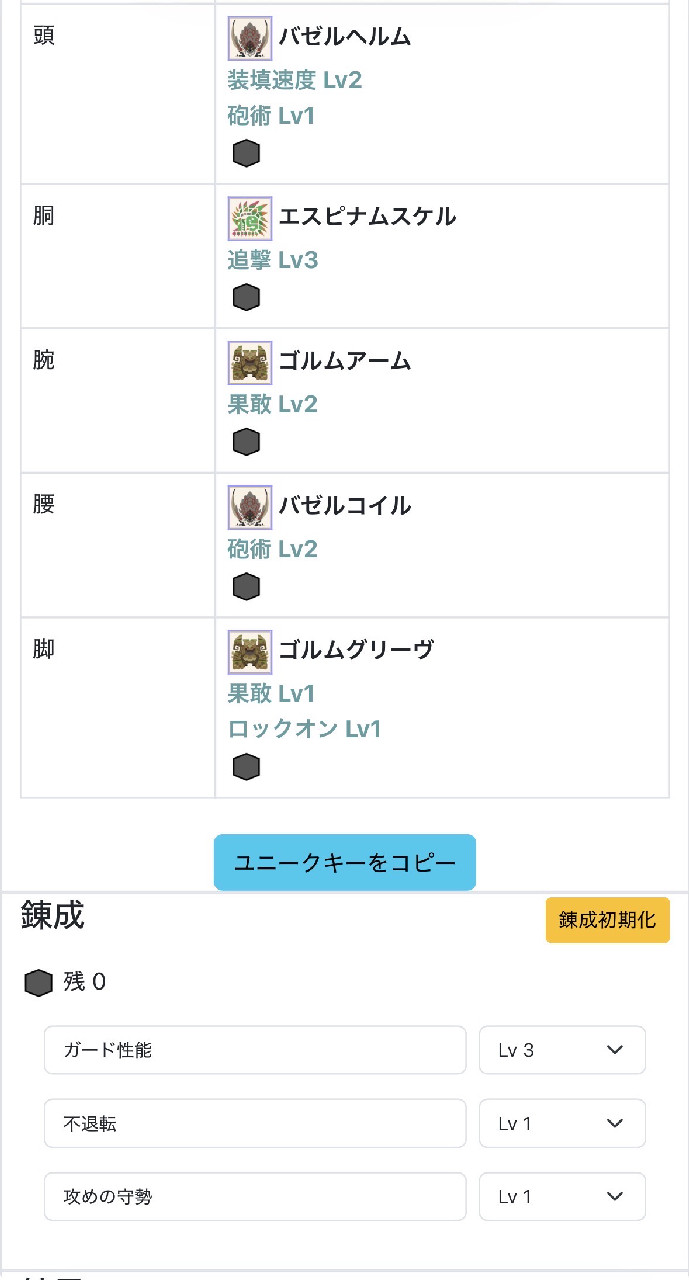Click the hexagon slot under 果敢 Lv2
The width and height of the screenshot is (689, 1280).
click(246, 441)
